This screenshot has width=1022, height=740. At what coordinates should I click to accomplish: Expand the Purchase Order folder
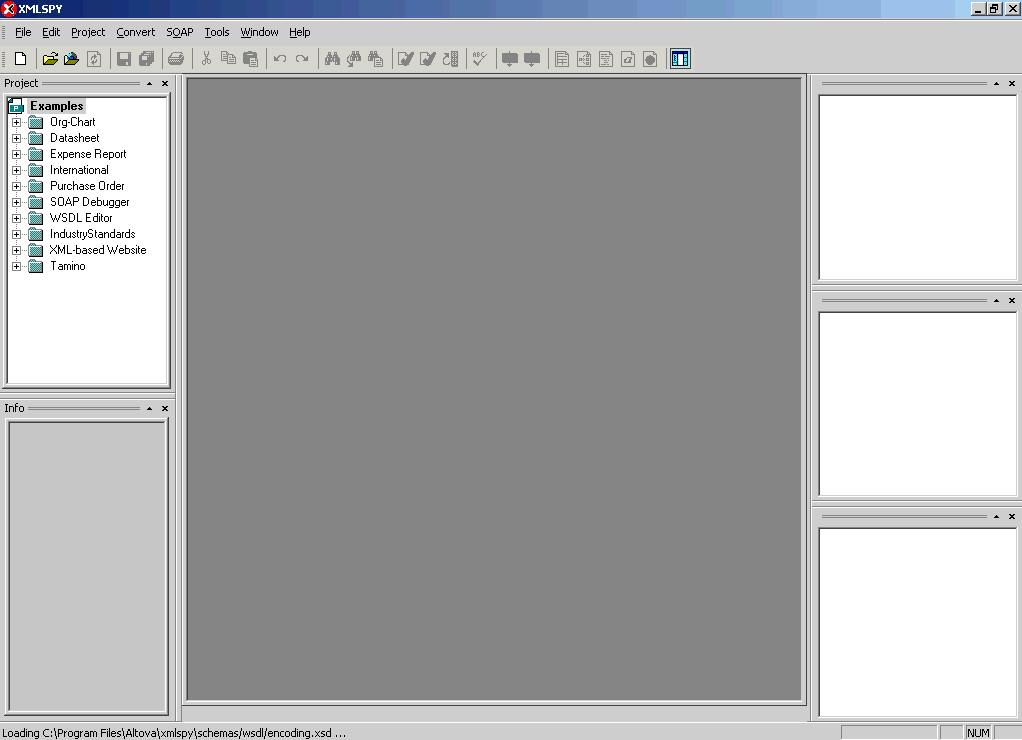point(16,186)
